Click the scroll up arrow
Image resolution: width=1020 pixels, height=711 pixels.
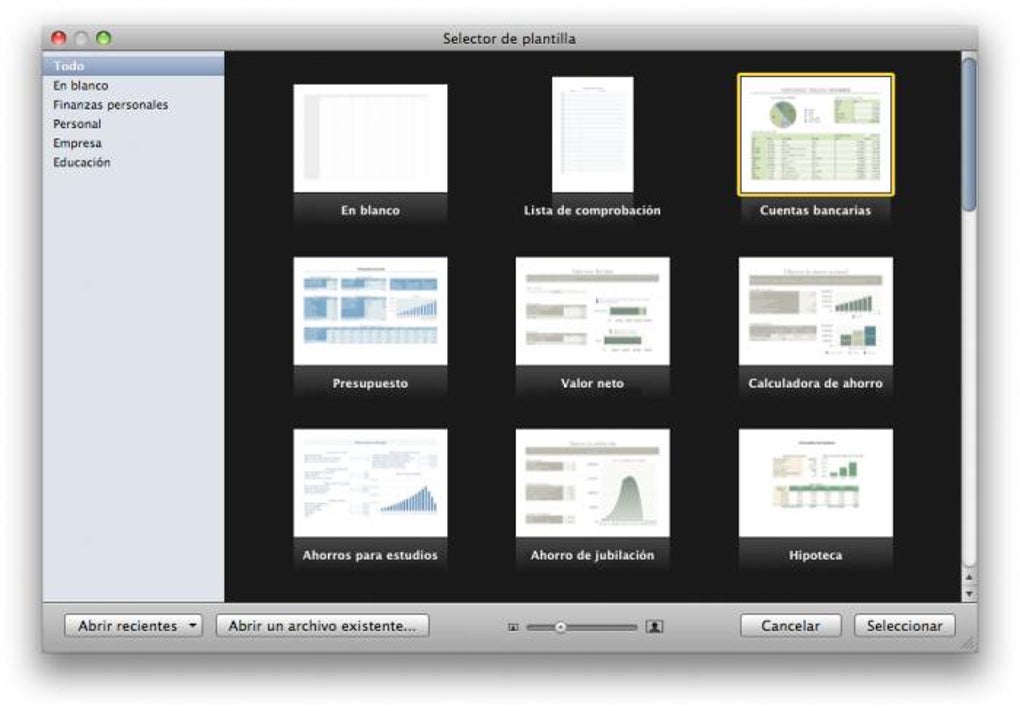click(x=969, y=577)
